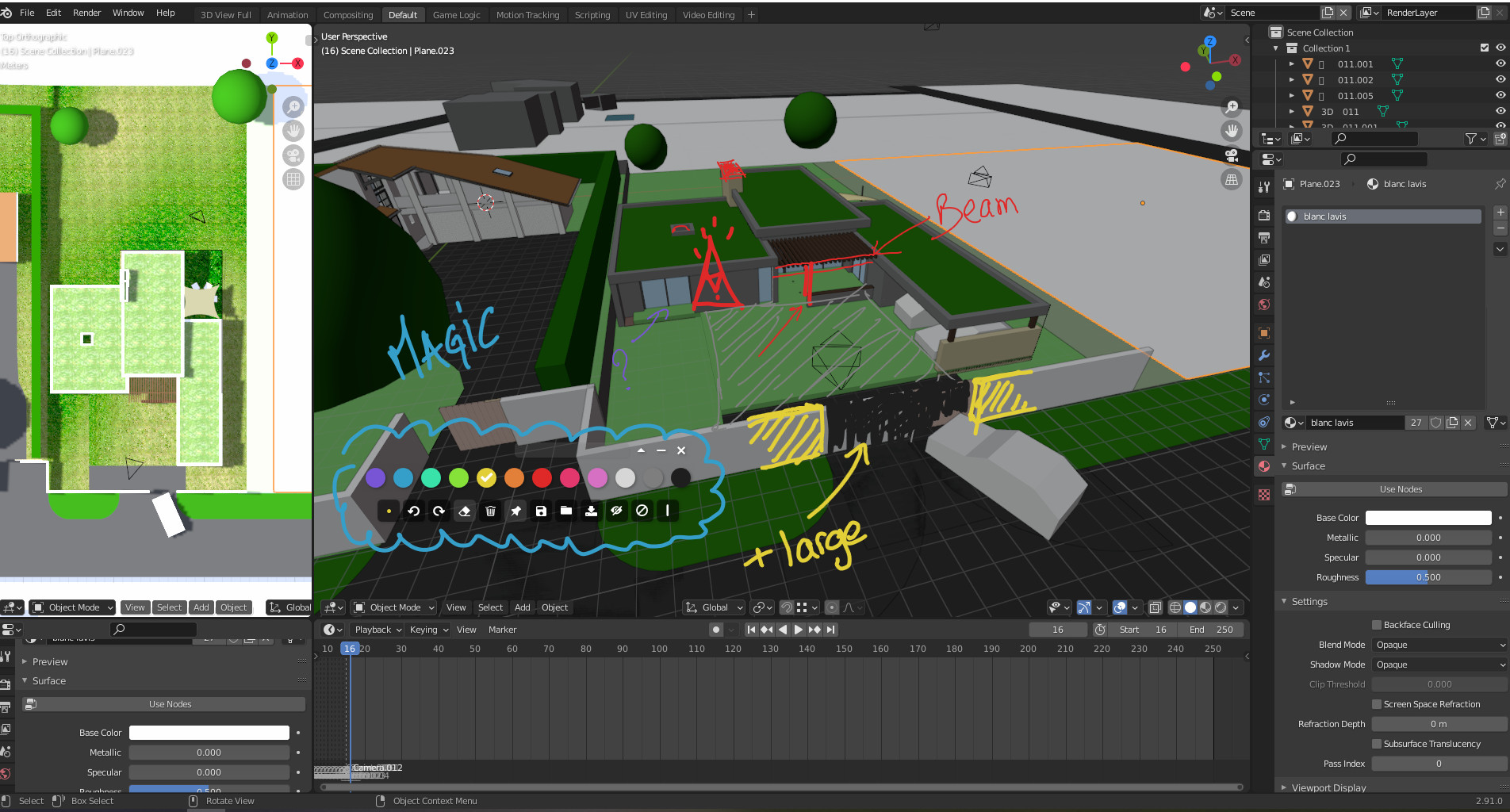1510x812 pixels.
Task: Open the Modifier properties wrench tab
Action: point(1264,355)
